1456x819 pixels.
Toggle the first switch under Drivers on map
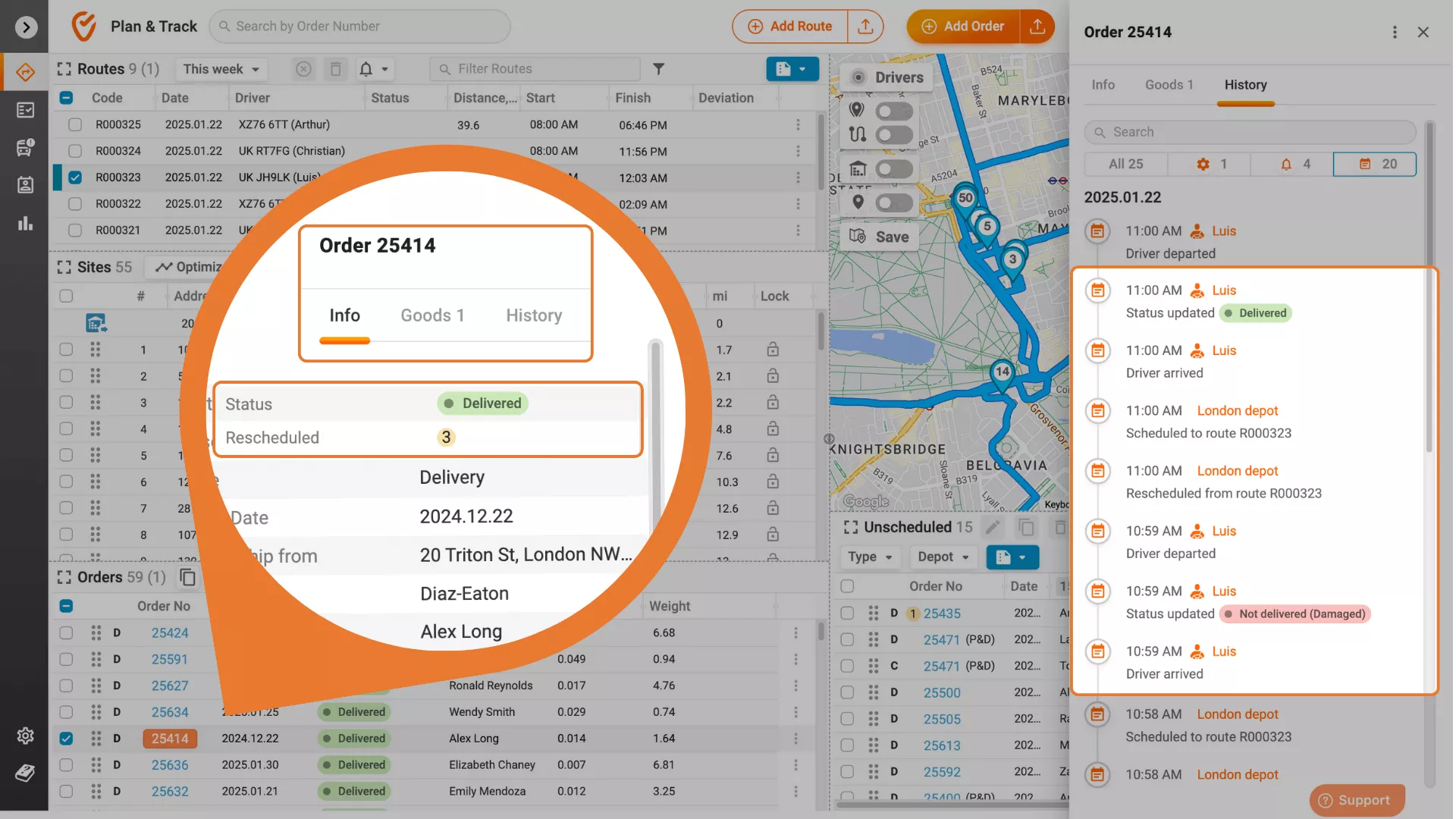893,111
